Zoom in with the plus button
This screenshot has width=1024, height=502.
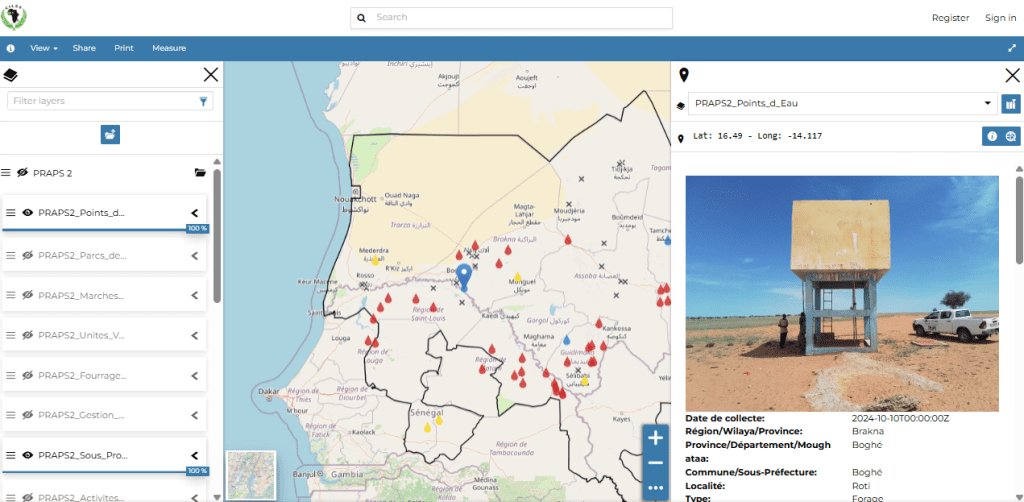coord(655,438)
